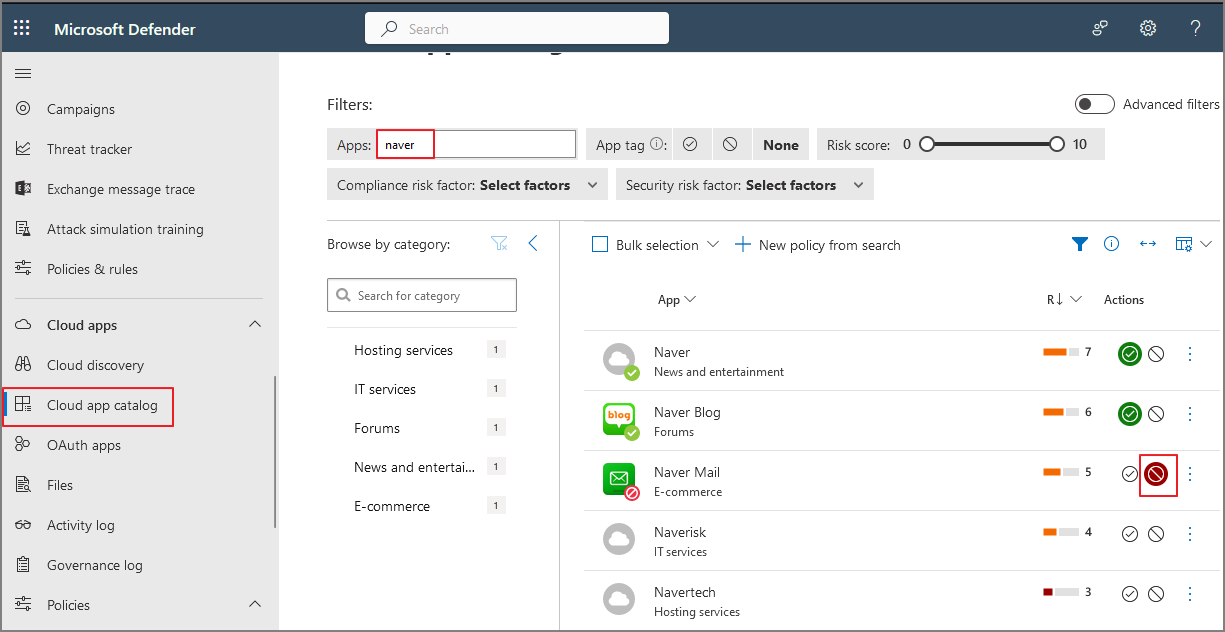Screen dimensions: 1225x632
Task: Unsanction the Naverisk app
Action: 1156,534
